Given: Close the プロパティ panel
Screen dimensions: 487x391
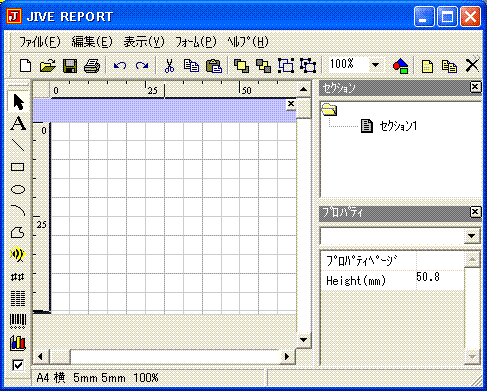Looking at the screenshot, I should 475,212.
